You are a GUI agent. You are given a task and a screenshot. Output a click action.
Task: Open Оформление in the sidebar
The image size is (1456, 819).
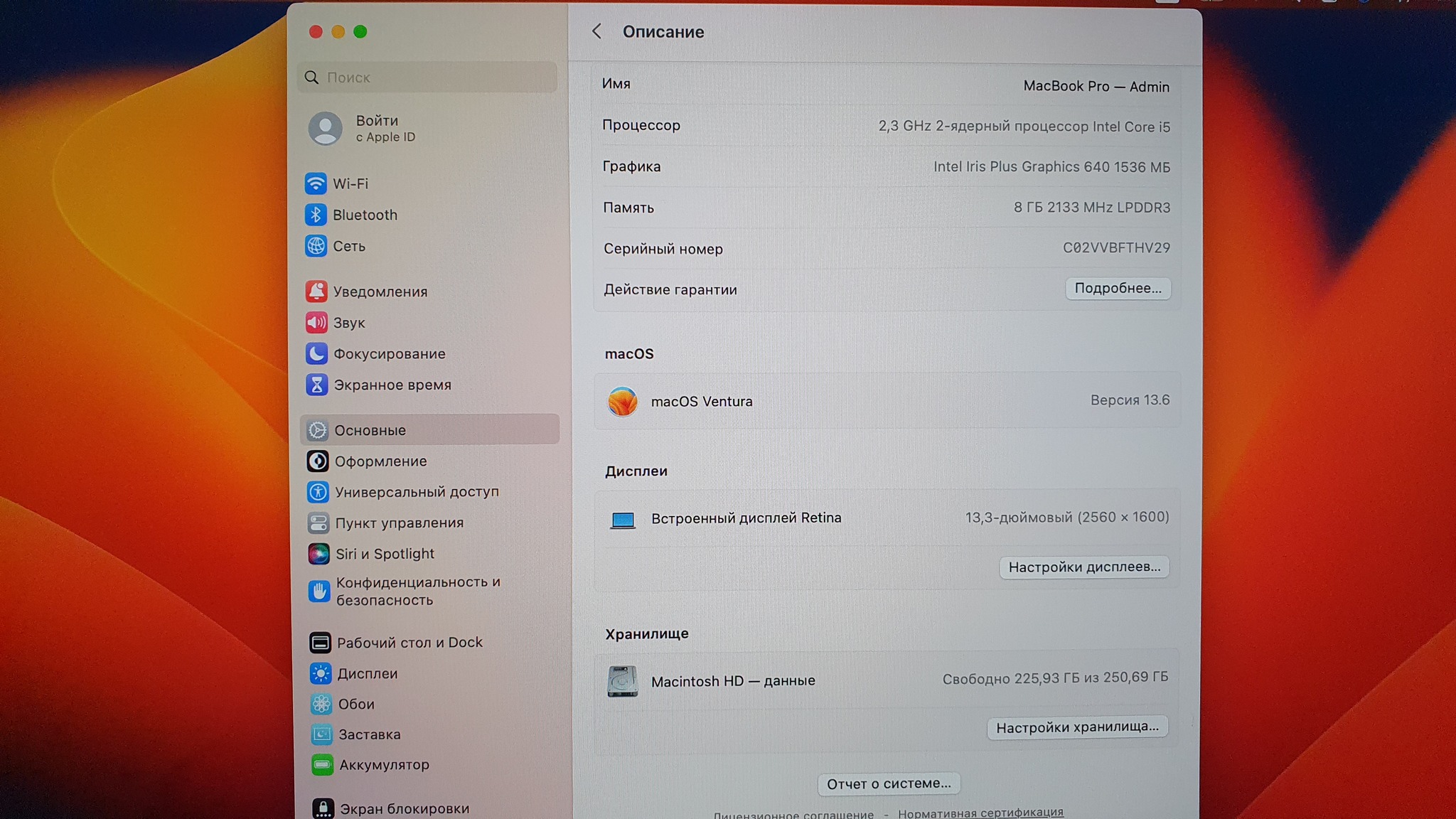tap(380, 461)
